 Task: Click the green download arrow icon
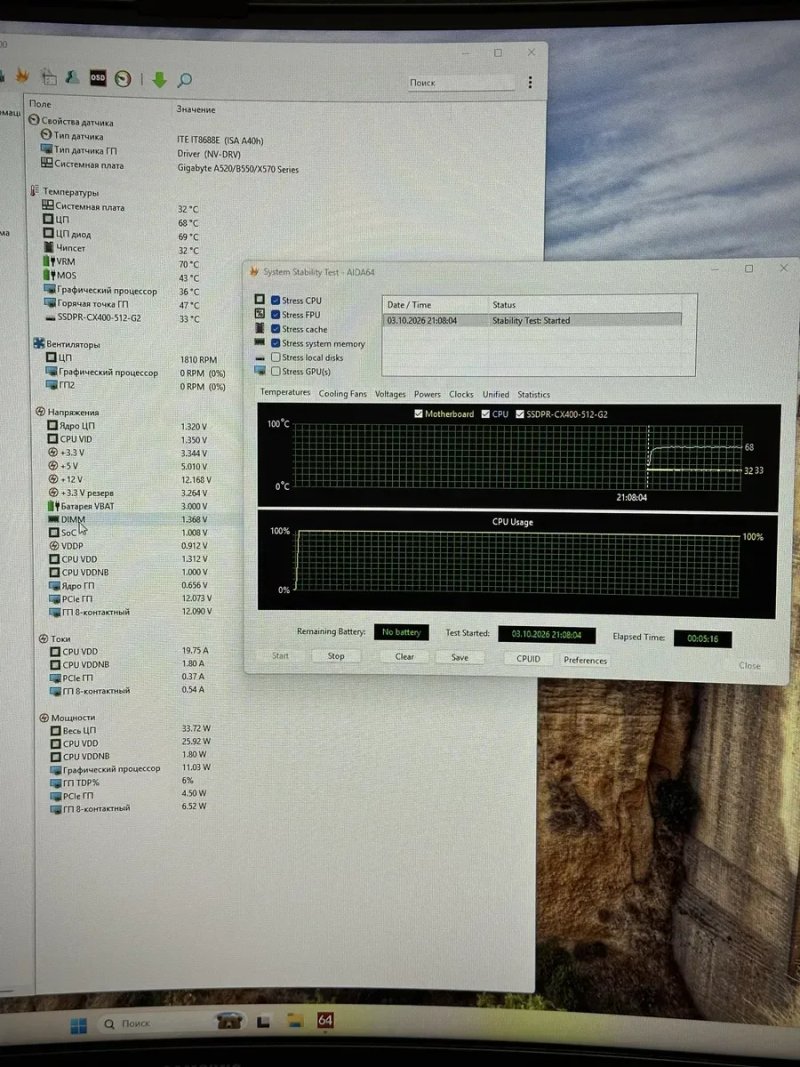(159, 80)
